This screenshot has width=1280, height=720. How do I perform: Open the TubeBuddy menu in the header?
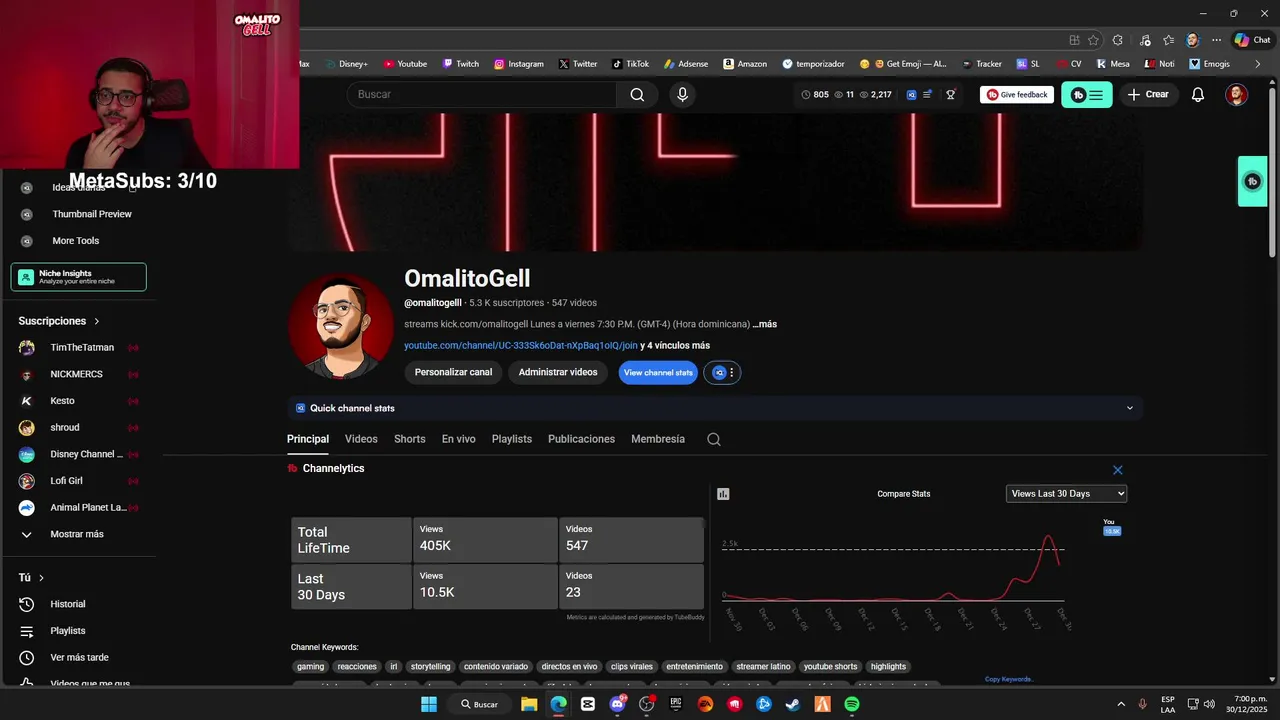pyautogui.click(x=1087, y=95)
